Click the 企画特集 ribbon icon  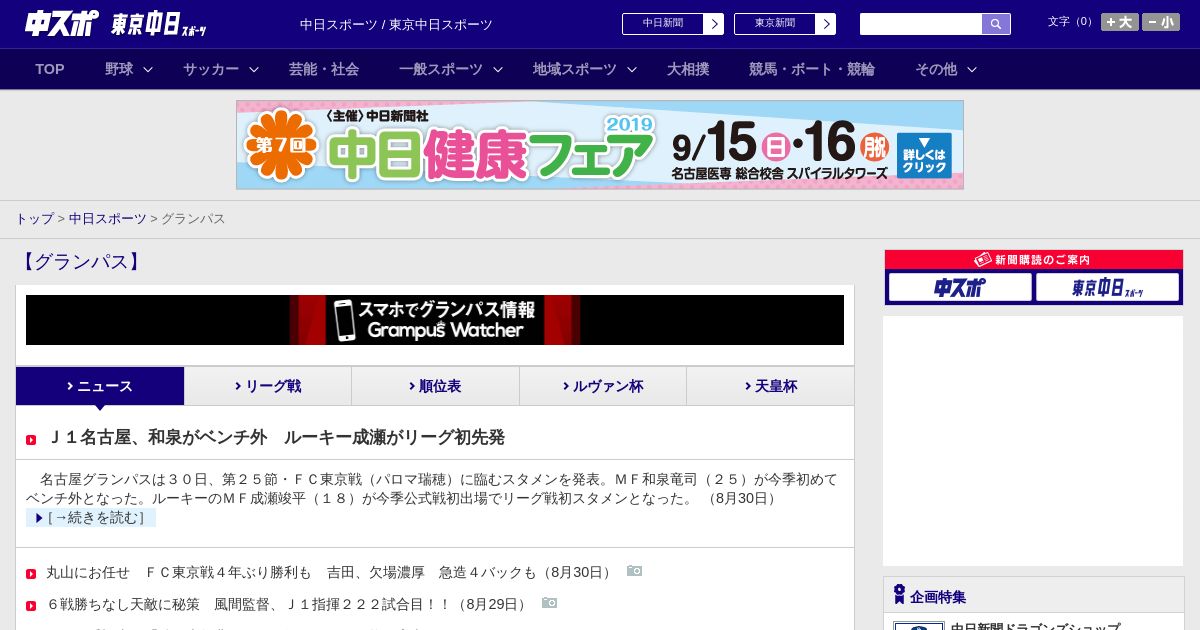tap(899, 595)
